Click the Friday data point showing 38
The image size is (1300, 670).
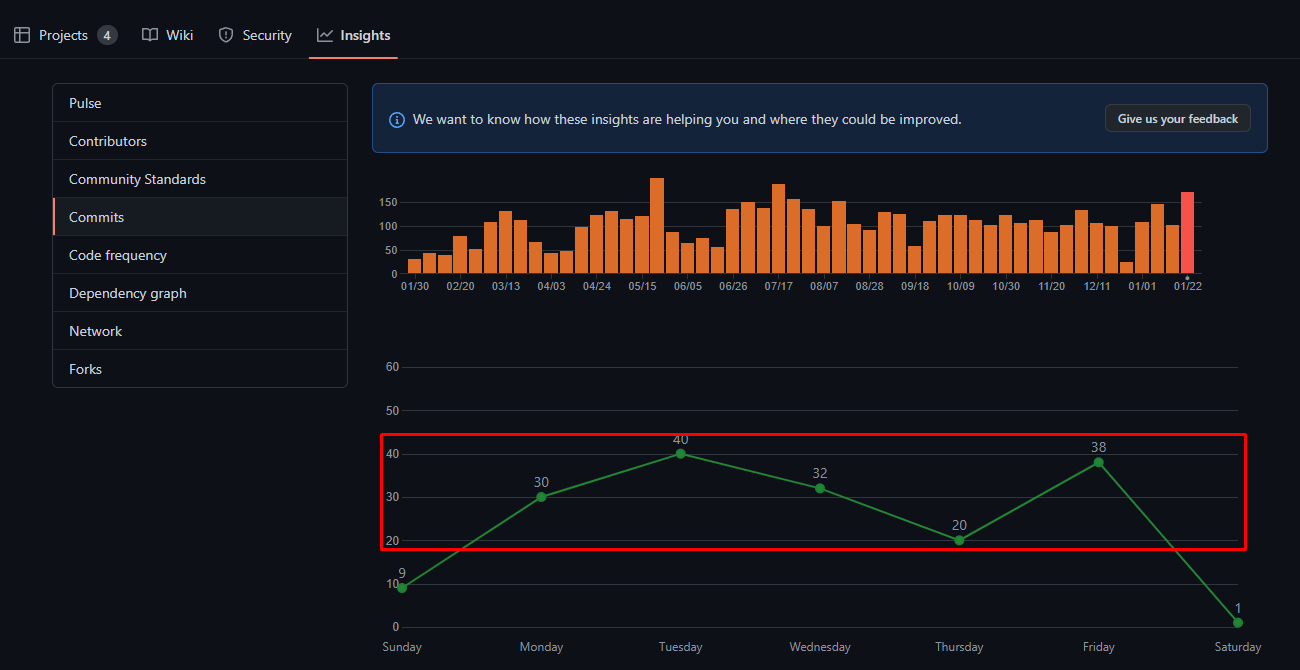pyautogui.click(x=1098, y=462)
